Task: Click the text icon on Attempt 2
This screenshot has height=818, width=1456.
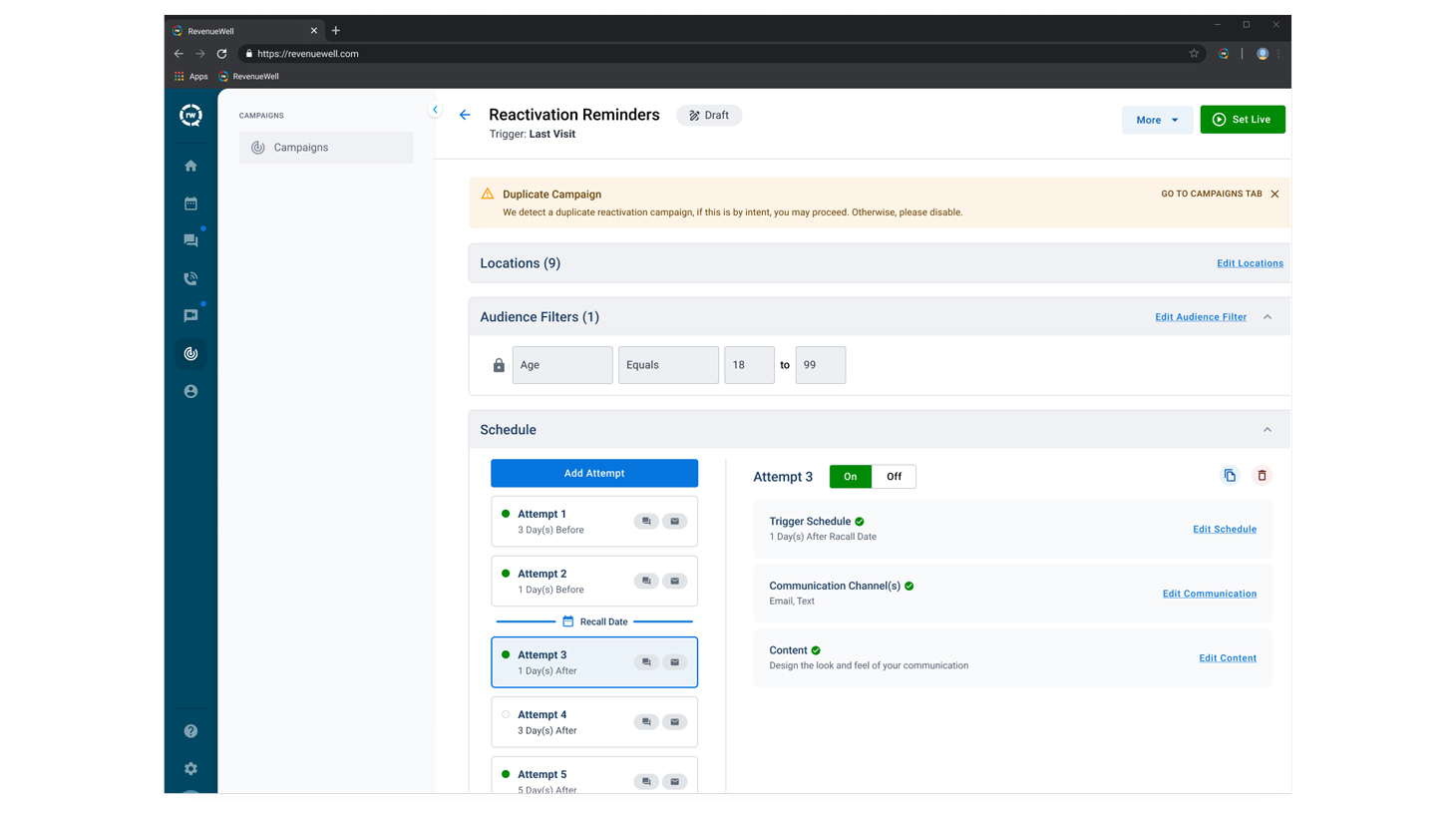Action: (646, 581)
